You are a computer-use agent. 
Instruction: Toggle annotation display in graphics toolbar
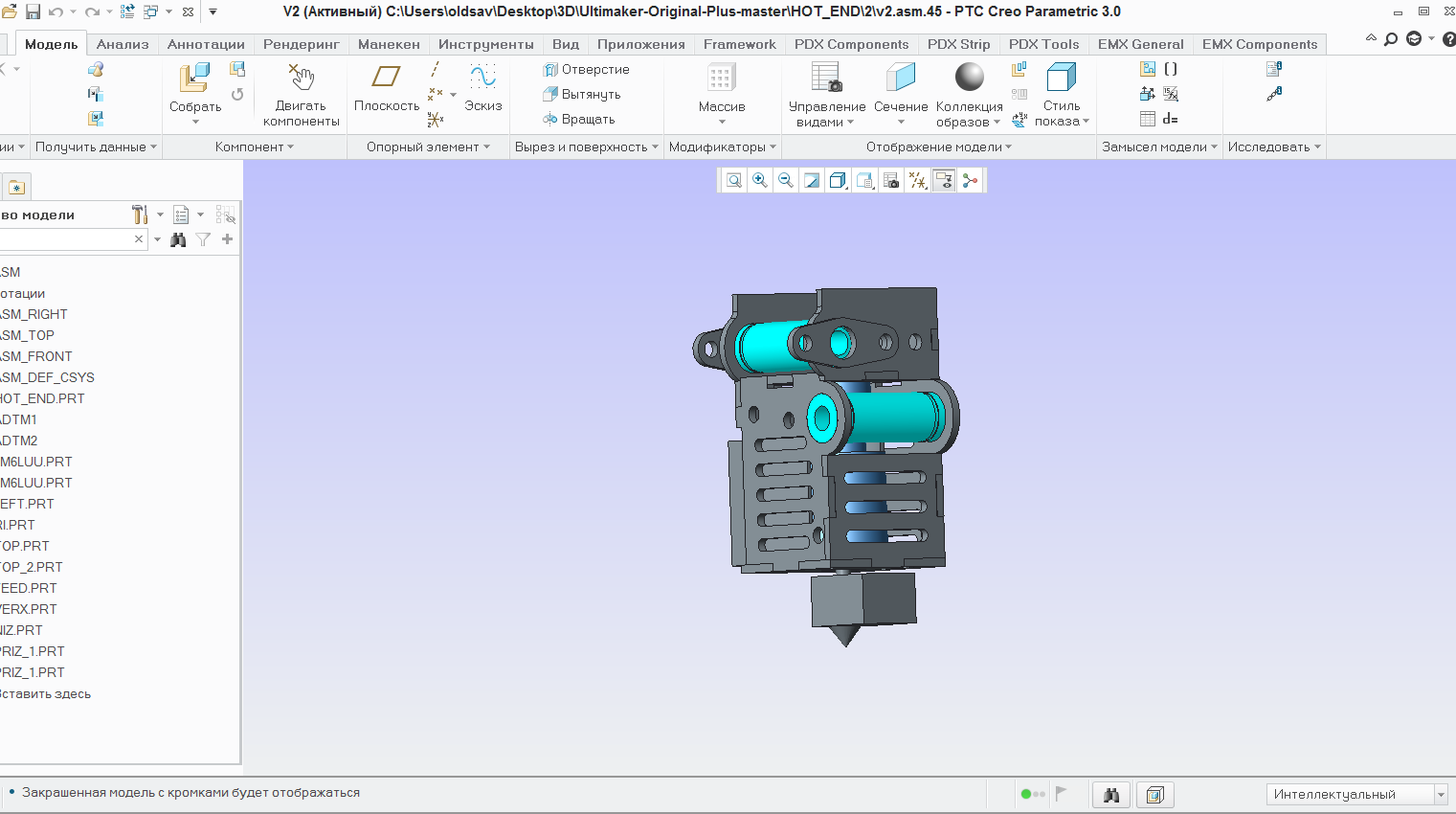[x=944, y=180]
